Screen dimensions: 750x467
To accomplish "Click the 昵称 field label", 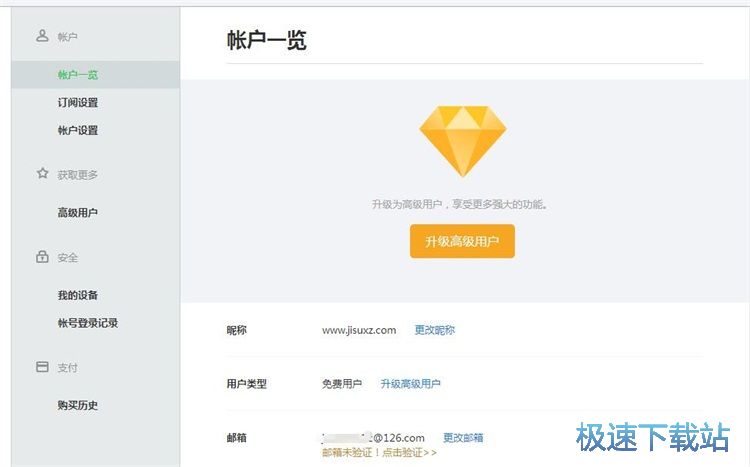I will point(236,330).
